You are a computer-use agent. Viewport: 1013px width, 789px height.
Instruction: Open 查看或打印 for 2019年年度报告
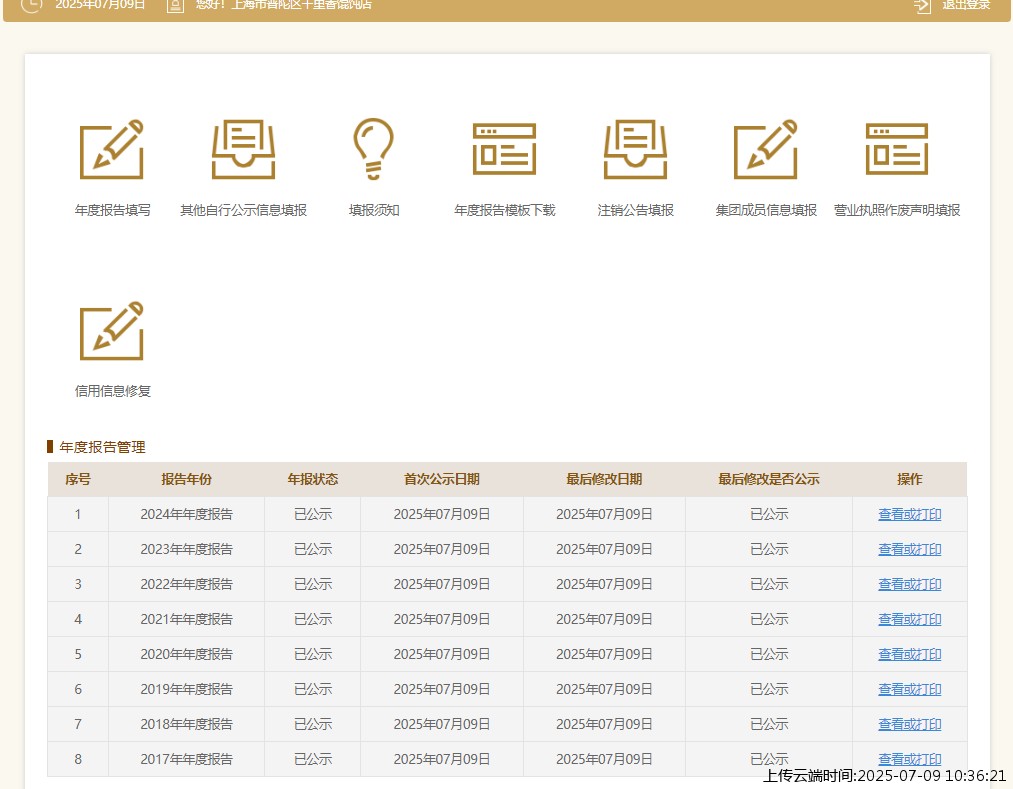(x=910, y=689)
